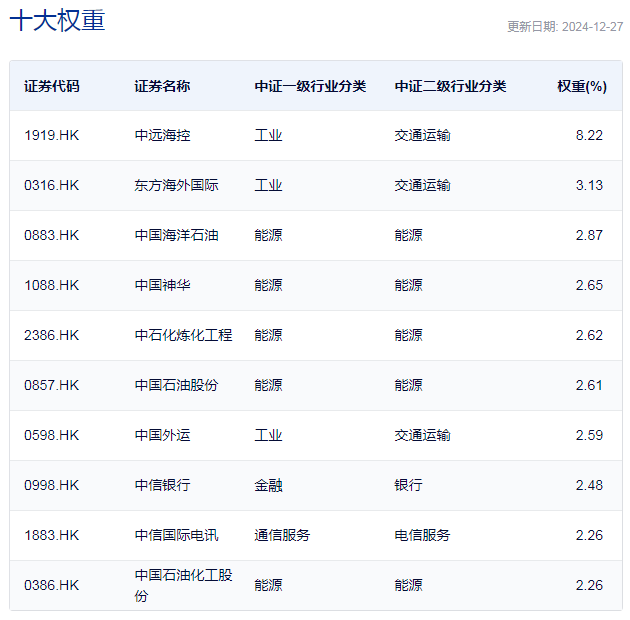Click second-level 能源 in 中石化炼化工程 row

coord(408,335)
